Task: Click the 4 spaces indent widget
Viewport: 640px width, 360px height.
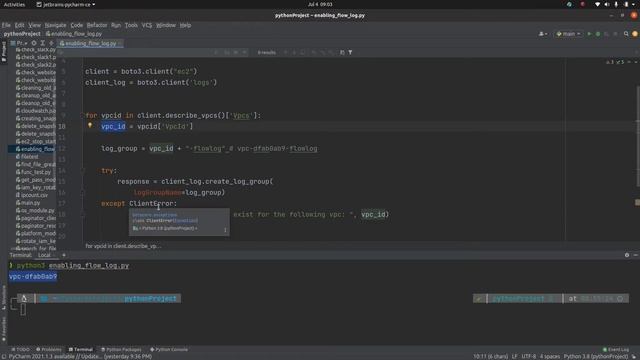Action: (550, 356)
